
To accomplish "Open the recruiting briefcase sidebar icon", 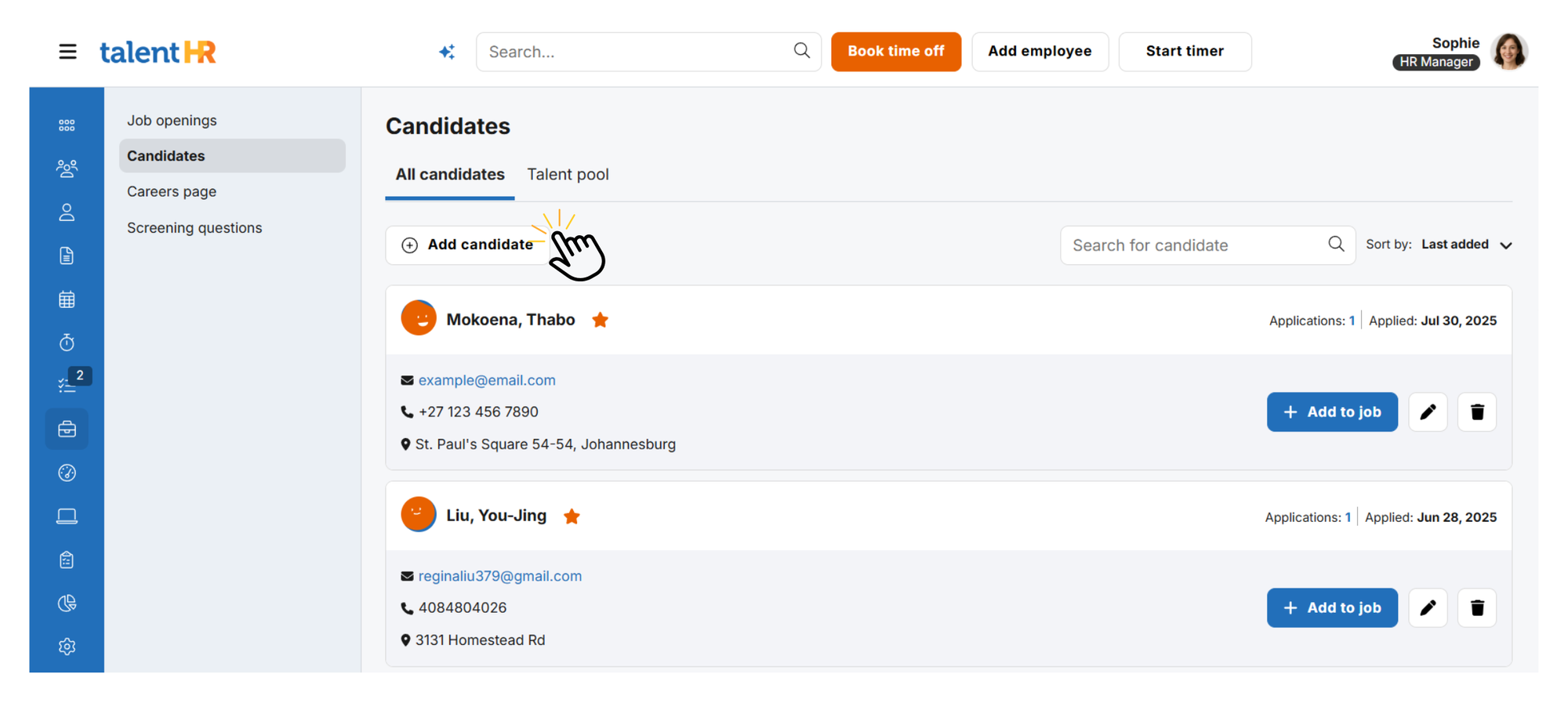I will [67, 429].
